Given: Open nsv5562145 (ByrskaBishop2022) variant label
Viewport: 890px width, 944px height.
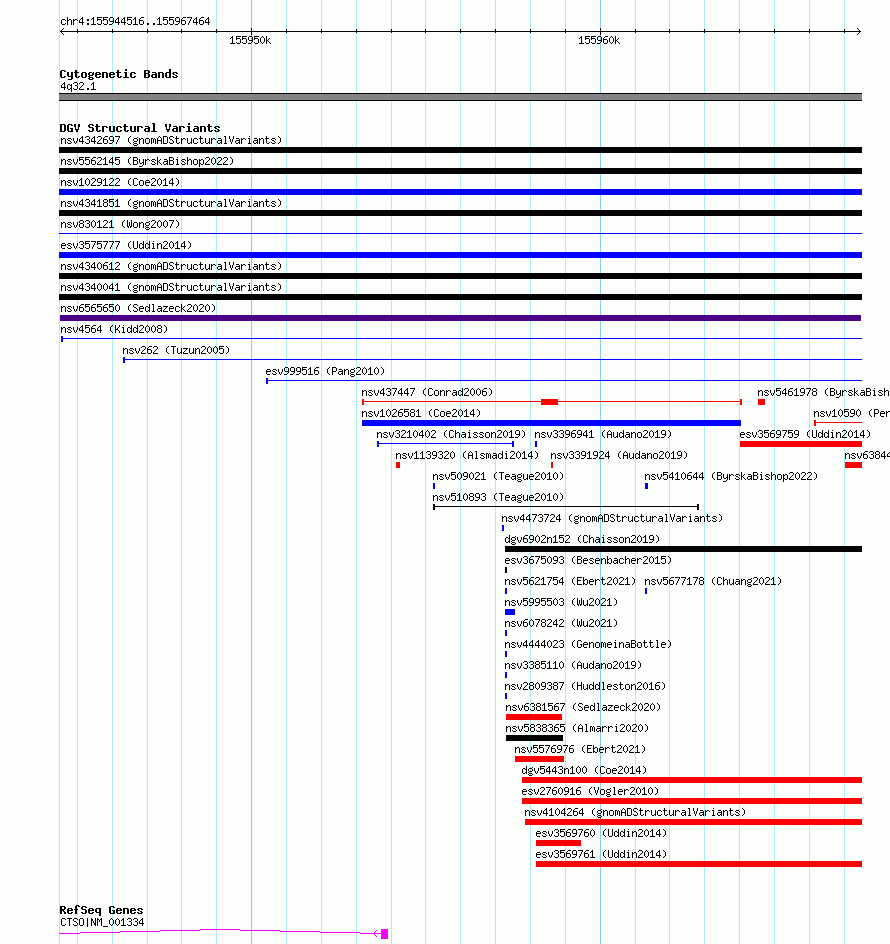Looking at the screenshot, I should point(147,161).
